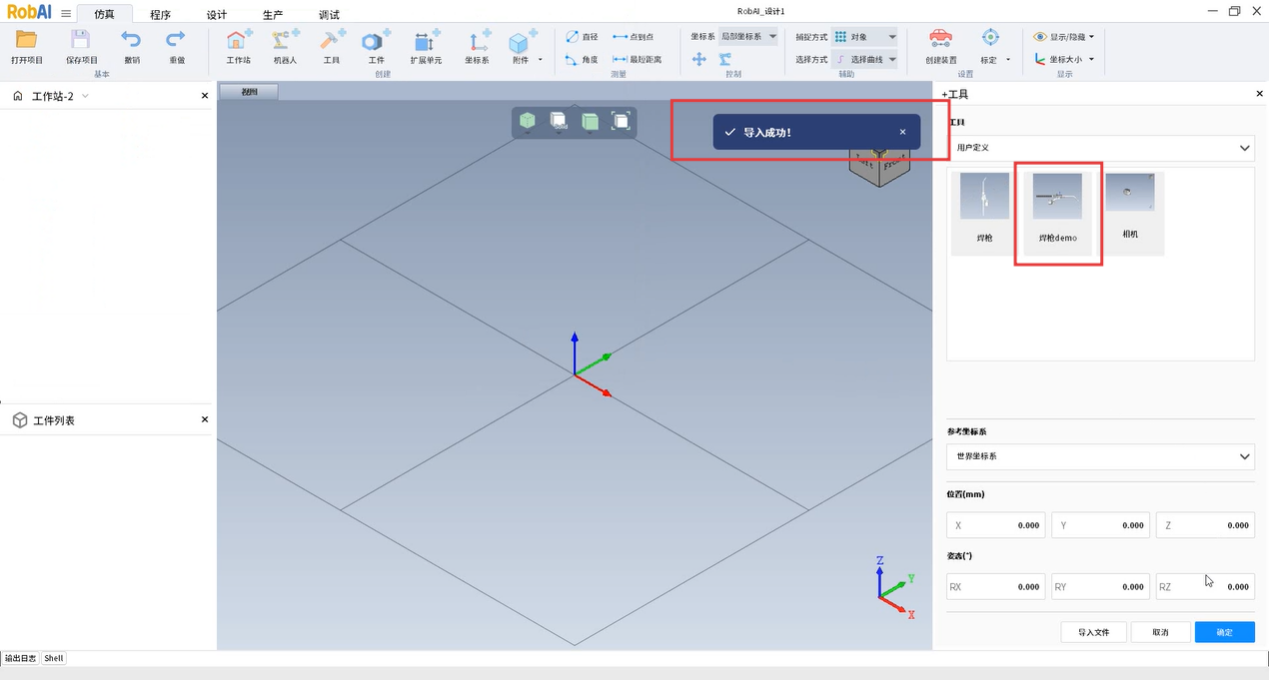Viewport: 1269px width, 680px height.
Task: Click the 创建装置 red car icon
Action: pyautogui.click(x=940, y=39)
